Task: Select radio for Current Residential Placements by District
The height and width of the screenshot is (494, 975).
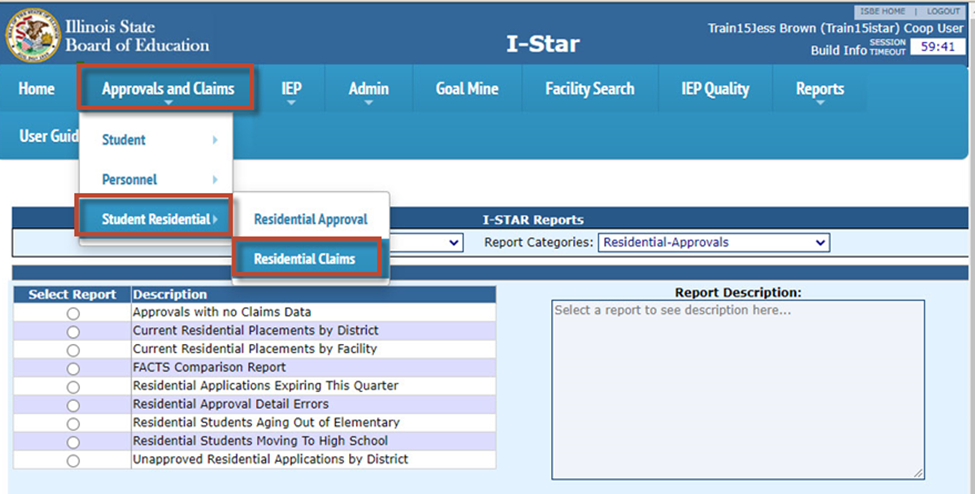Action: [x=73, y=332]
